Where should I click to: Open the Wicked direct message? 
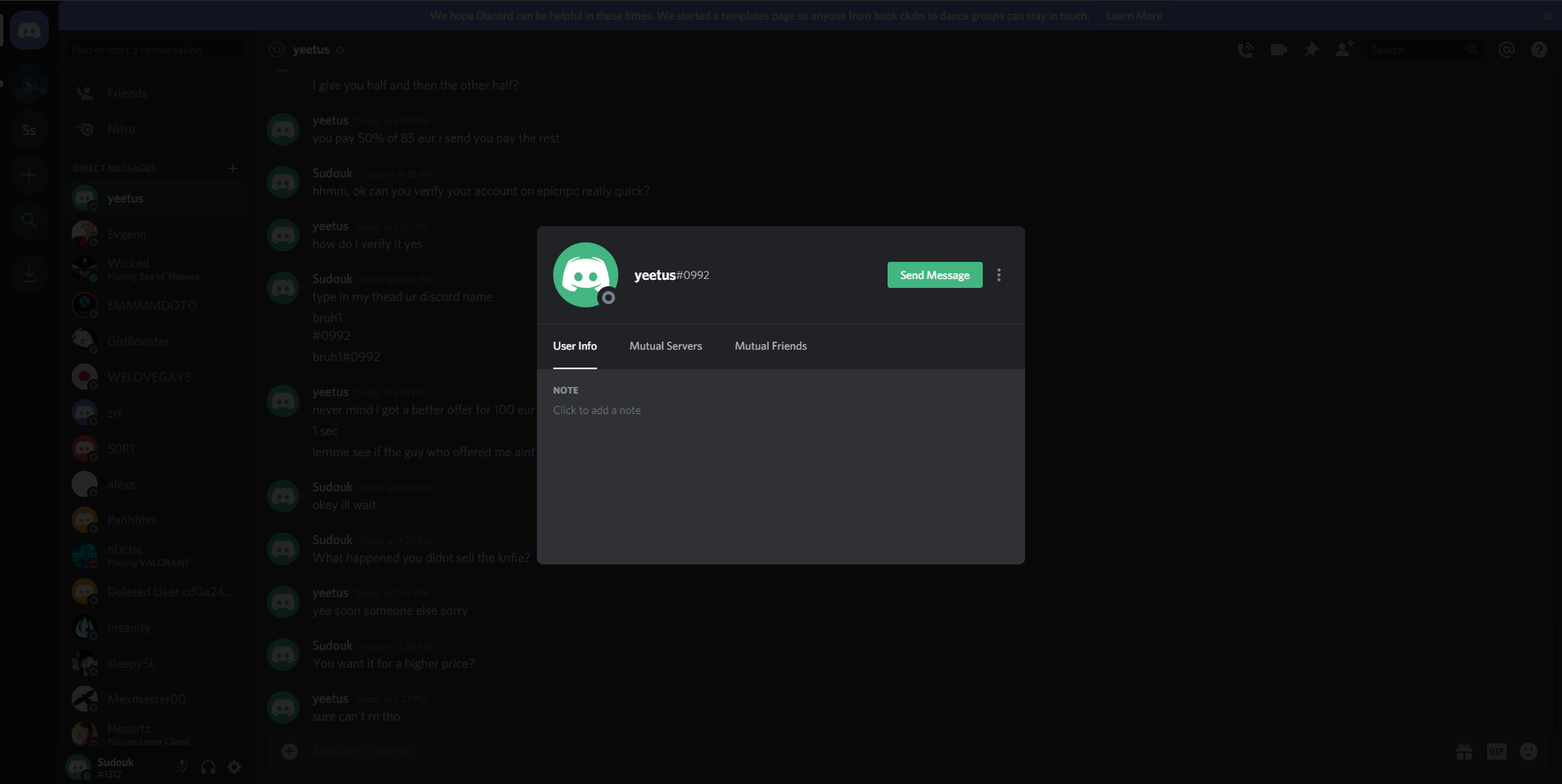click(x=156, y=270)
